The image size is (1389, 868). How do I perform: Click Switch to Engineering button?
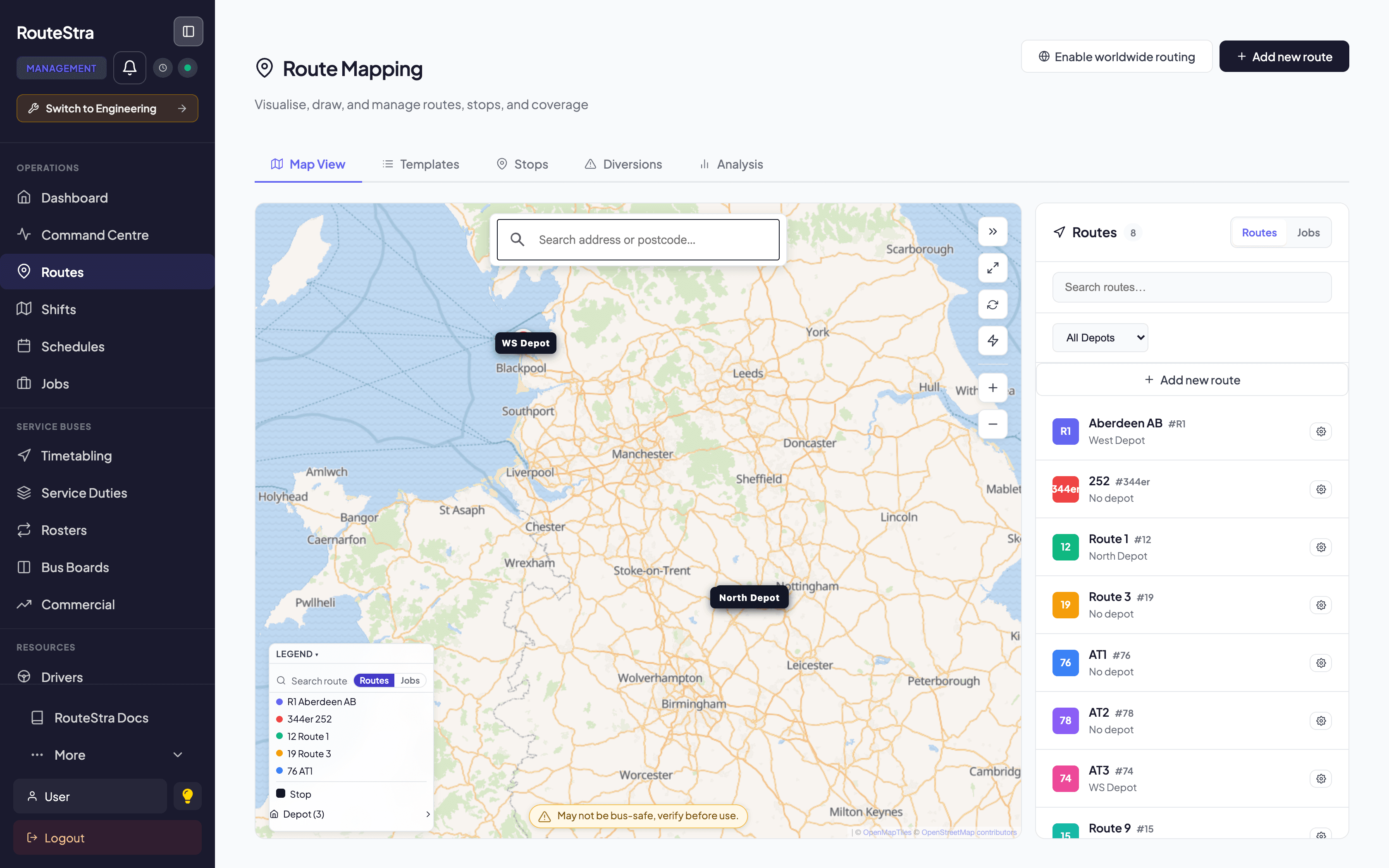(x=107, y=108)
